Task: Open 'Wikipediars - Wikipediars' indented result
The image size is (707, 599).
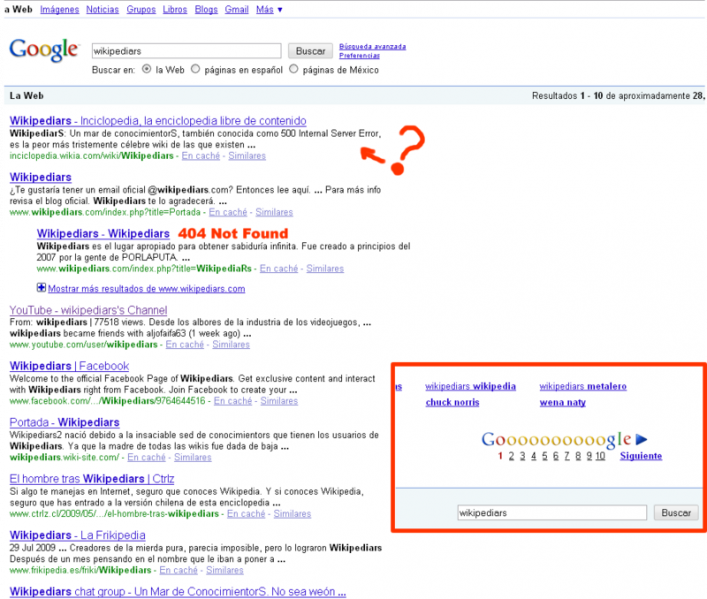Action: tap(103, 233)
